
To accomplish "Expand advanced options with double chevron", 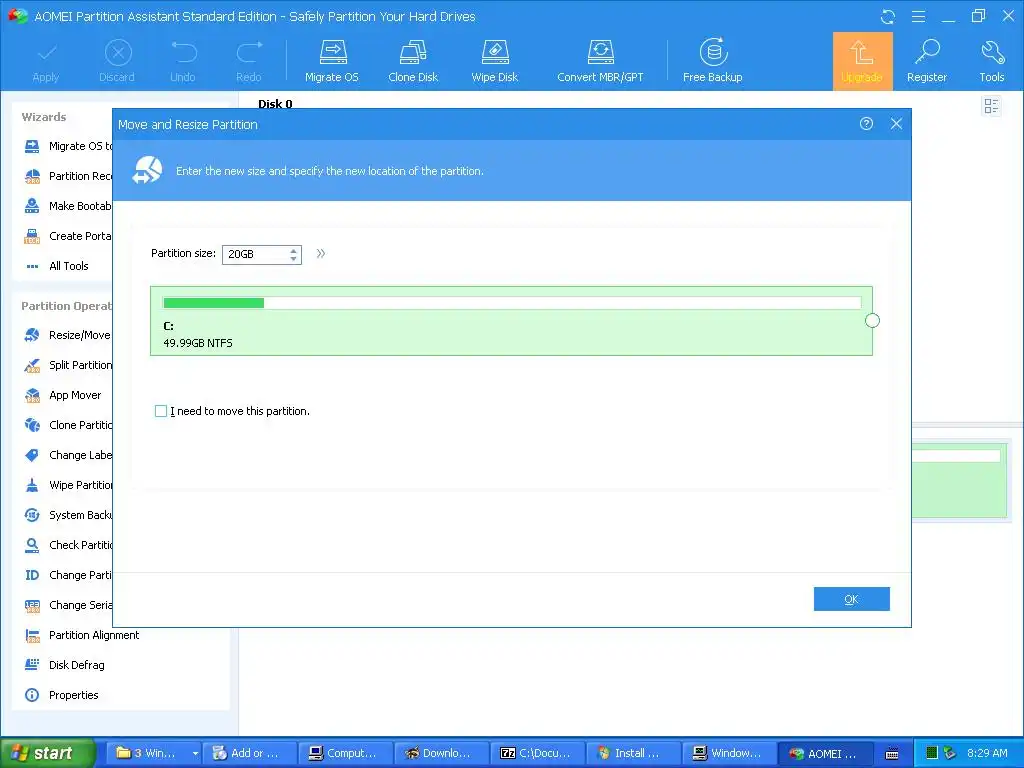I will [321, 253].
